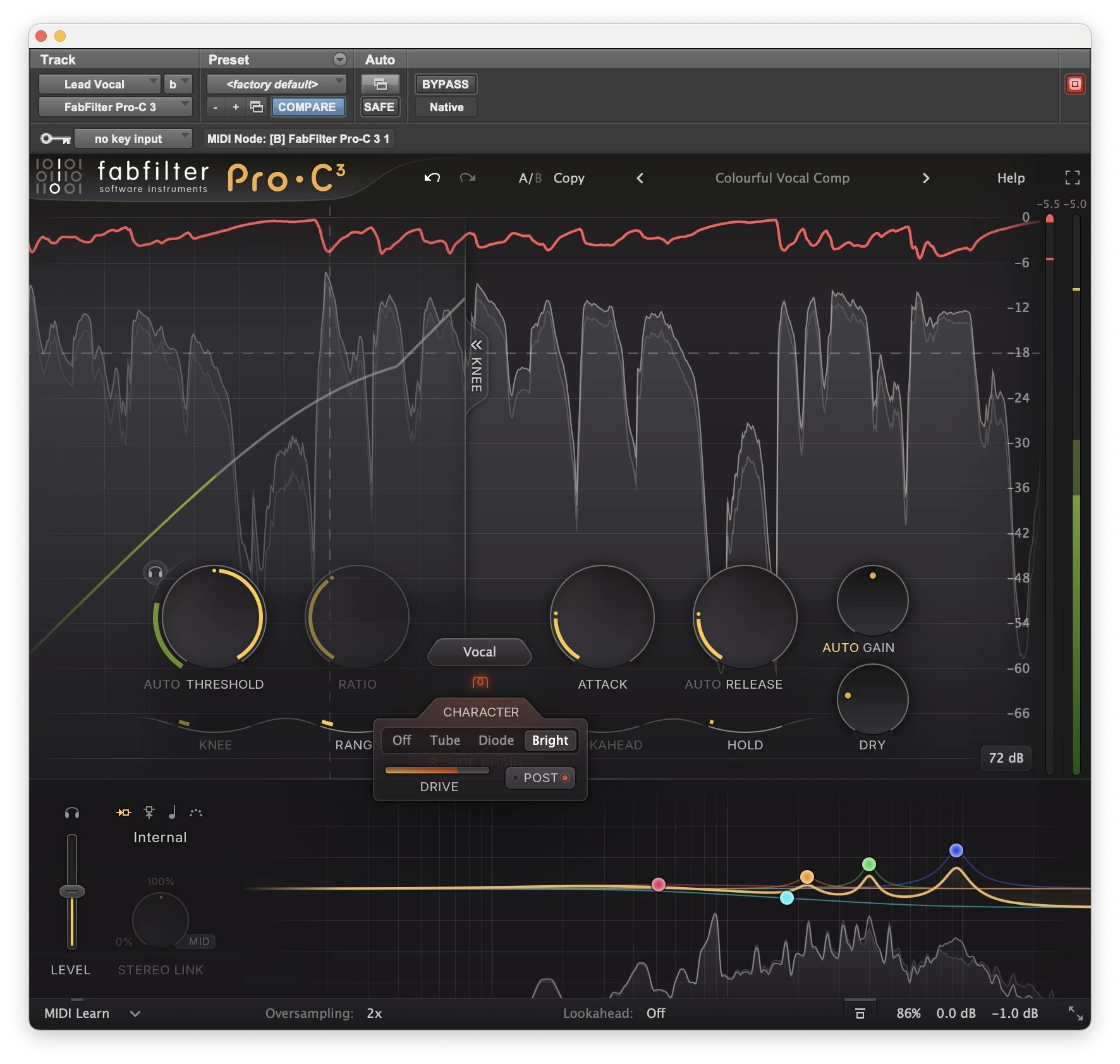Click the red target button top right

click(x=1074, y=84)
